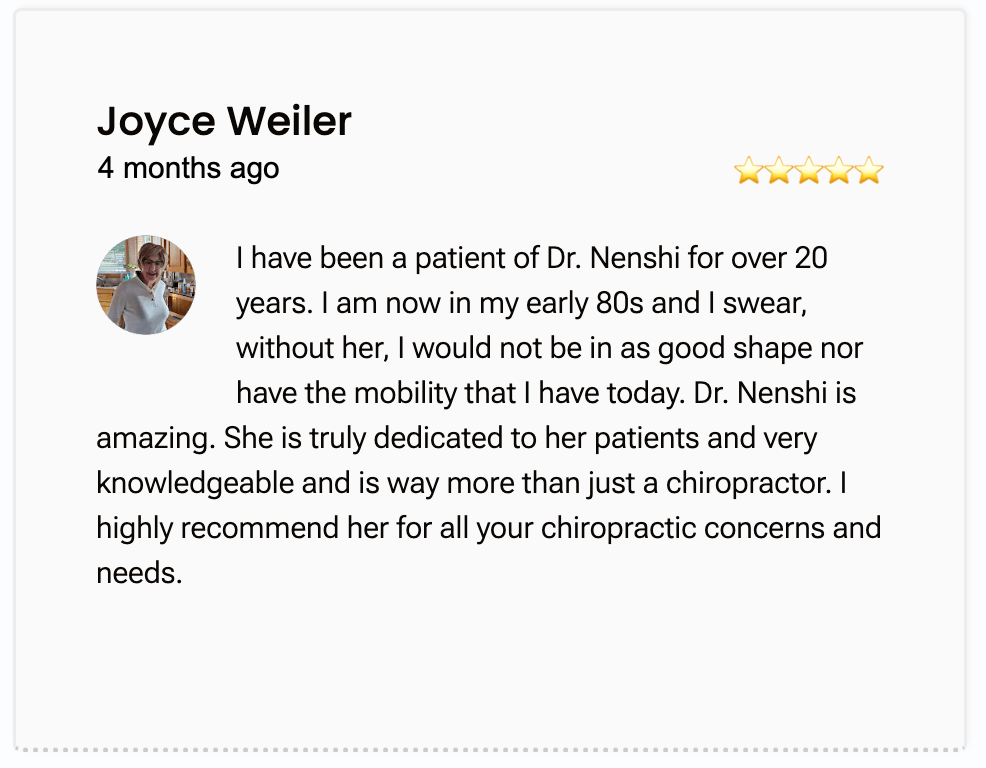Click the first star in the rating
The image size is (986, 768).
coord(748,170)
